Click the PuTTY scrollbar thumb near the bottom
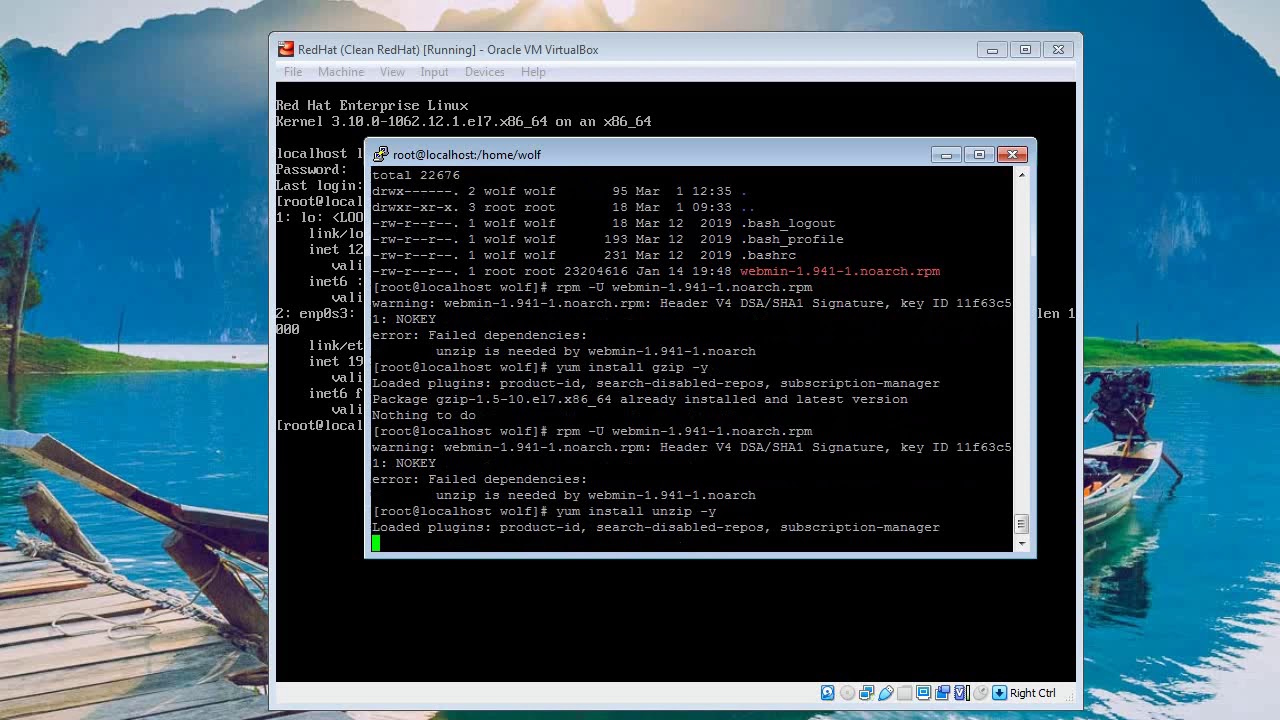Viewport: 1280px width, 720px height. click(x=1021, y=524)
